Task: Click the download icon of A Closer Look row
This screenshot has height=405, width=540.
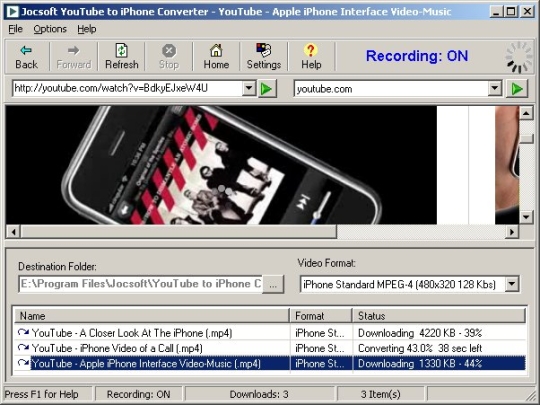Action: [23, 332]
